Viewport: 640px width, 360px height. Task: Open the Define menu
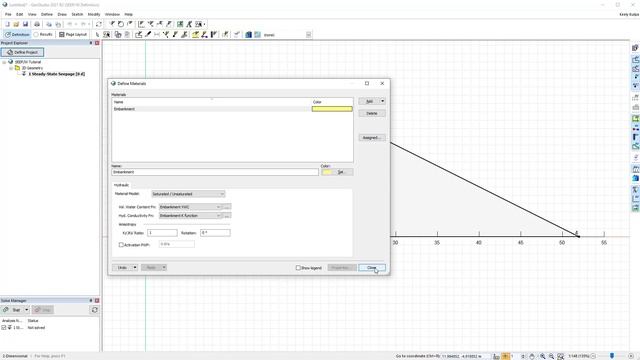click(47, 14)
